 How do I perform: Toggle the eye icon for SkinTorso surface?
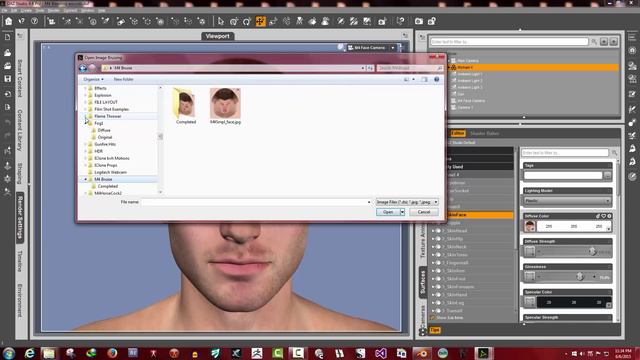(438, 255)
